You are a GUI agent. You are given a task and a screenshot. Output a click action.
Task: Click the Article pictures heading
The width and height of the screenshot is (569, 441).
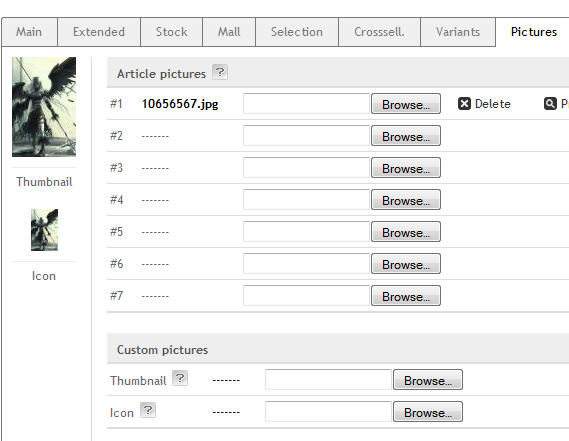click(x=161, y=74)
